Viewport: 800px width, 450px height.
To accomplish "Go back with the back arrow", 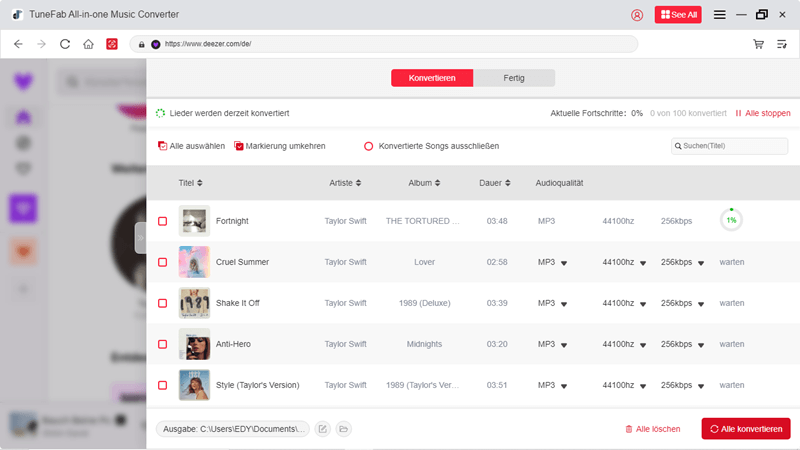I will (x=18, y=44).
